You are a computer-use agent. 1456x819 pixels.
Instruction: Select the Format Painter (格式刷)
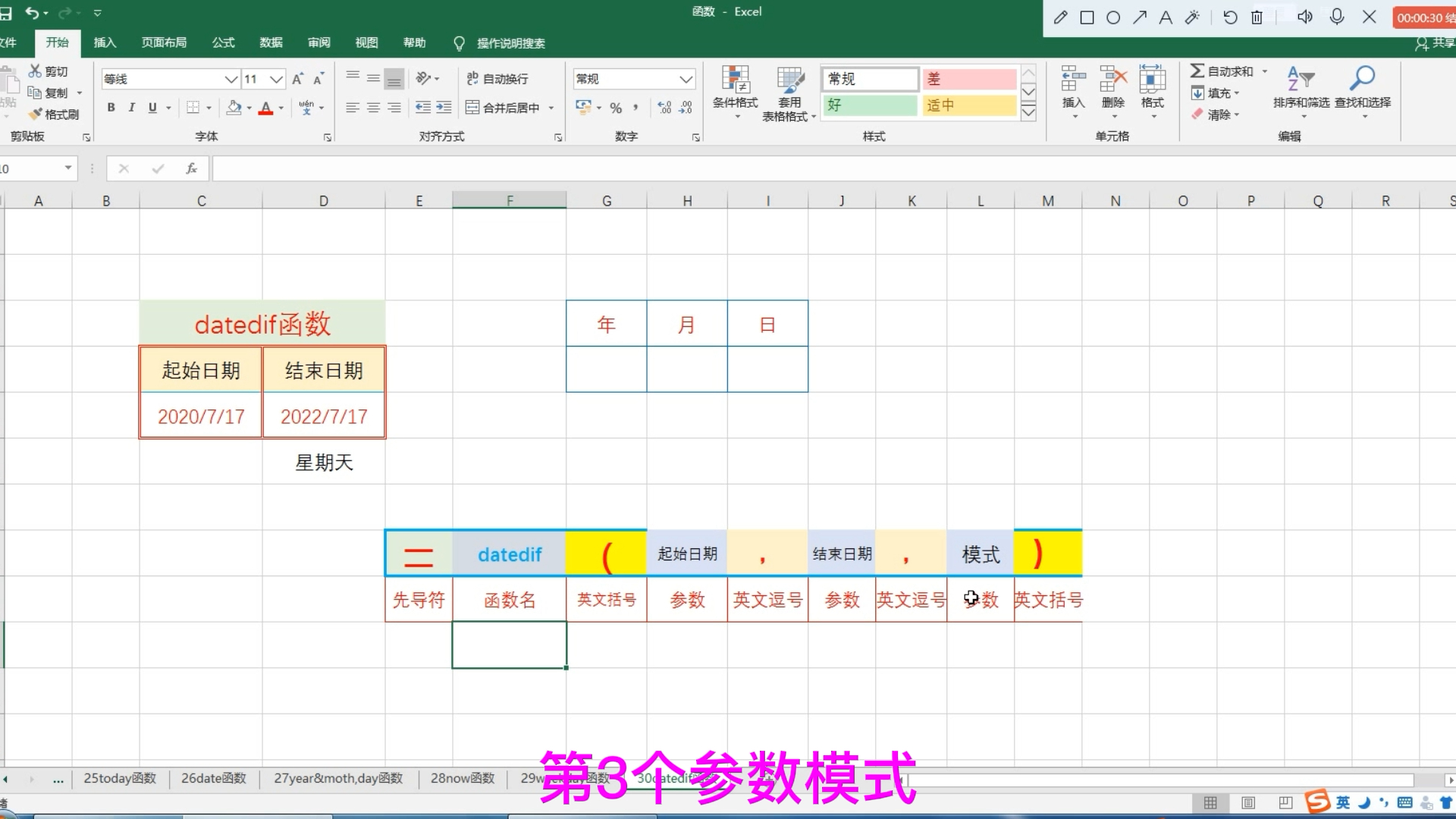pos(53,115)
